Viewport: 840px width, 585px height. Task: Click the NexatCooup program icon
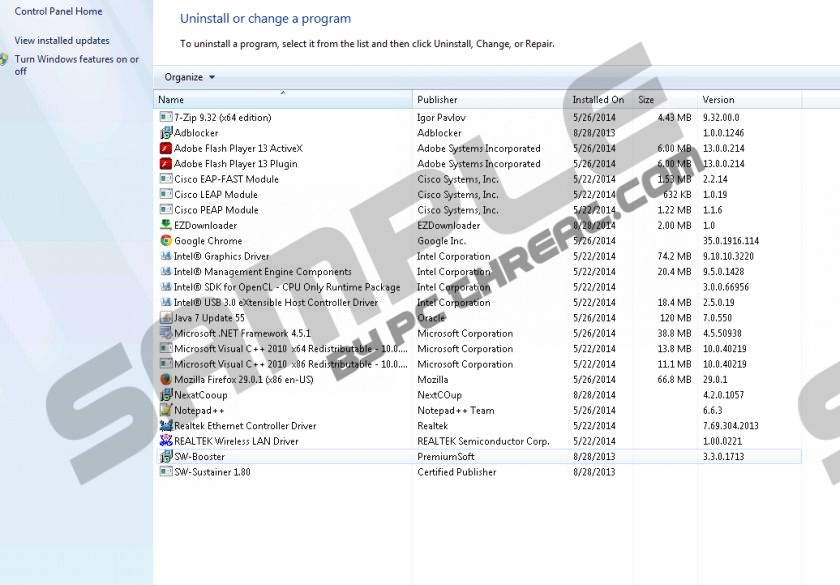166,395
